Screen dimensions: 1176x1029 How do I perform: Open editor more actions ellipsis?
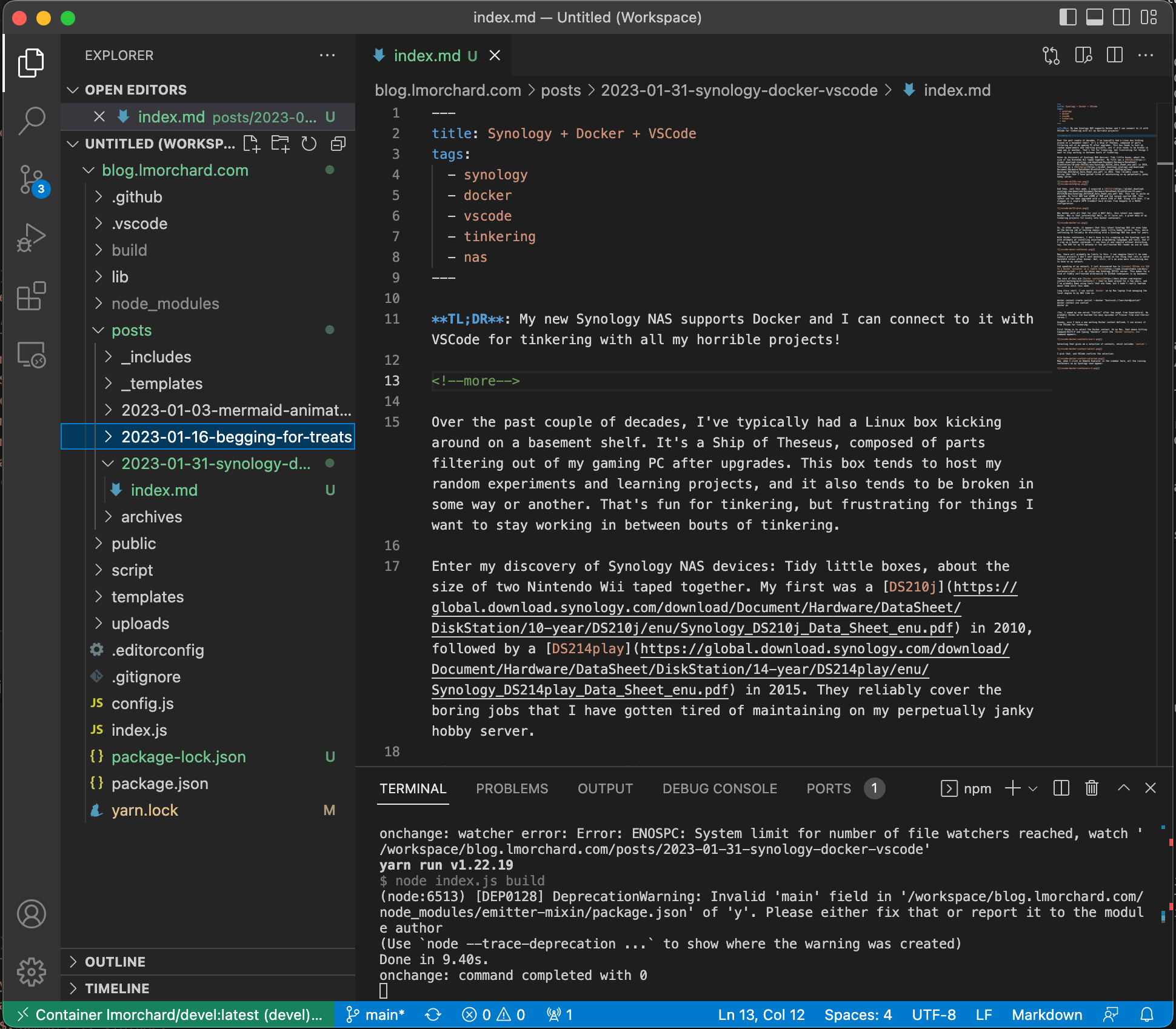[x=1146, y=55]
